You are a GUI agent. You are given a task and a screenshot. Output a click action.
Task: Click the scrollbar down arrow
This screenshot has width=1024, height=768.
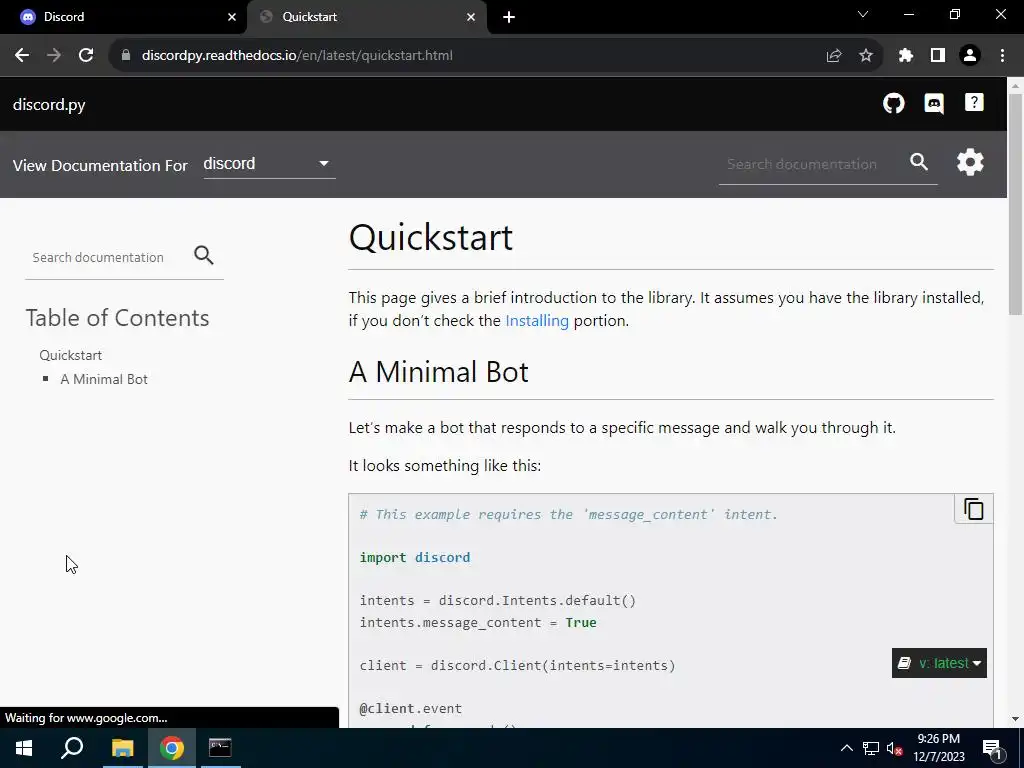1016,719
